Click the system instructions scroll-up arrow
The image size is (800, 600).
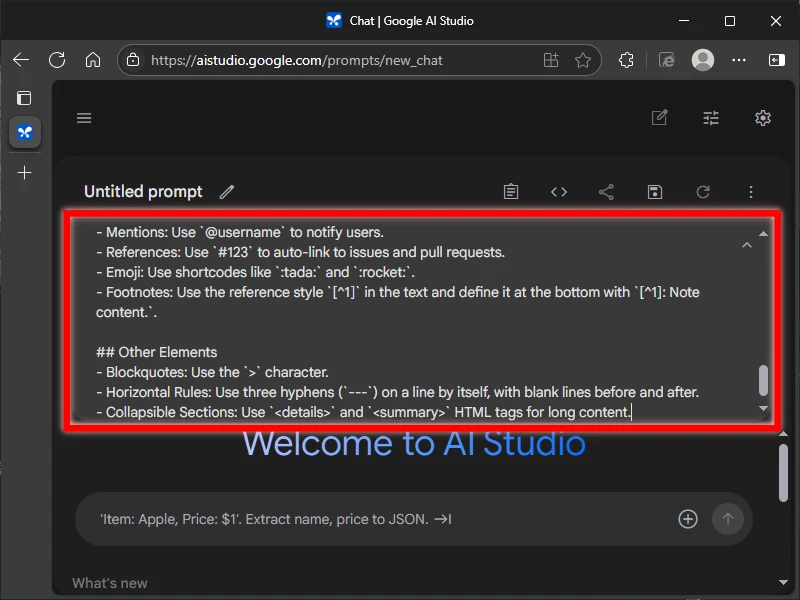(763, 234)
